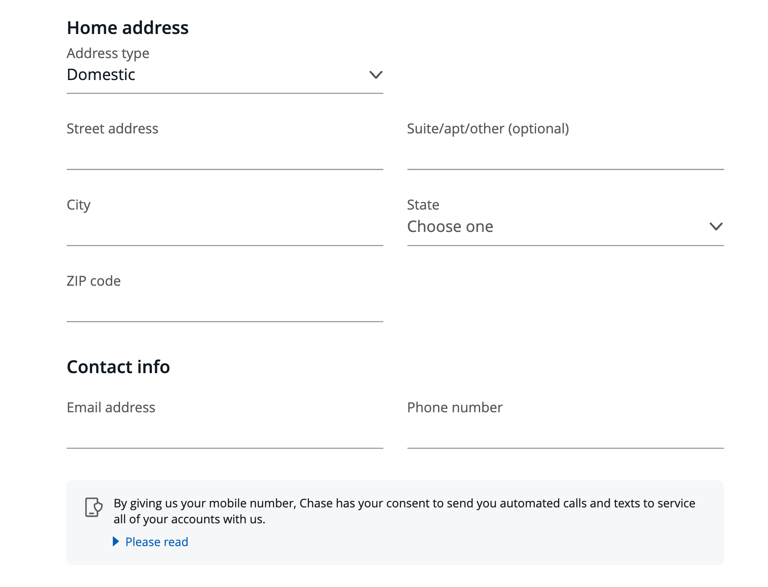Image resolution: width=768 pixels, height=587 pixels.
Task: Click the State field label
Action: coord(423,204)
